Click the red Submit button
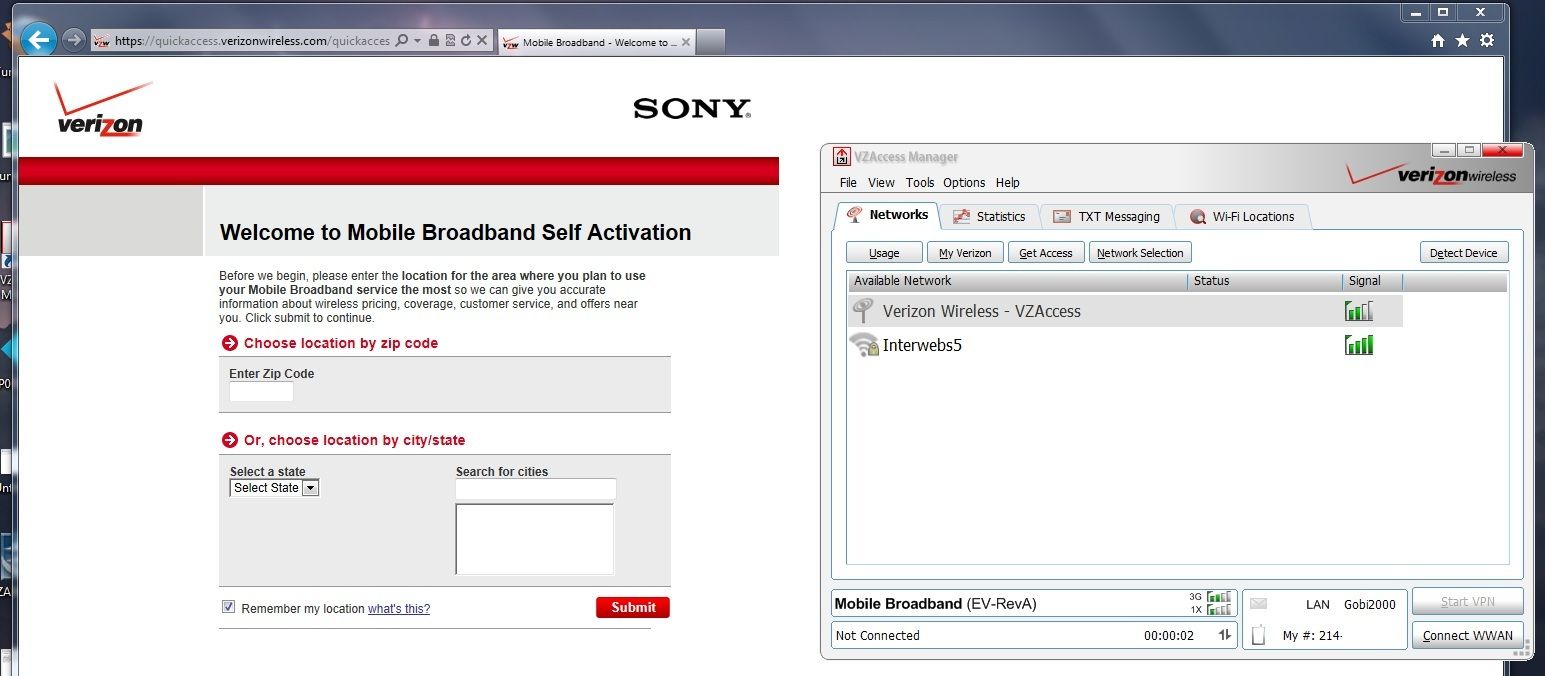Screen dimensions: 1545x676 [x=633, y=607]
